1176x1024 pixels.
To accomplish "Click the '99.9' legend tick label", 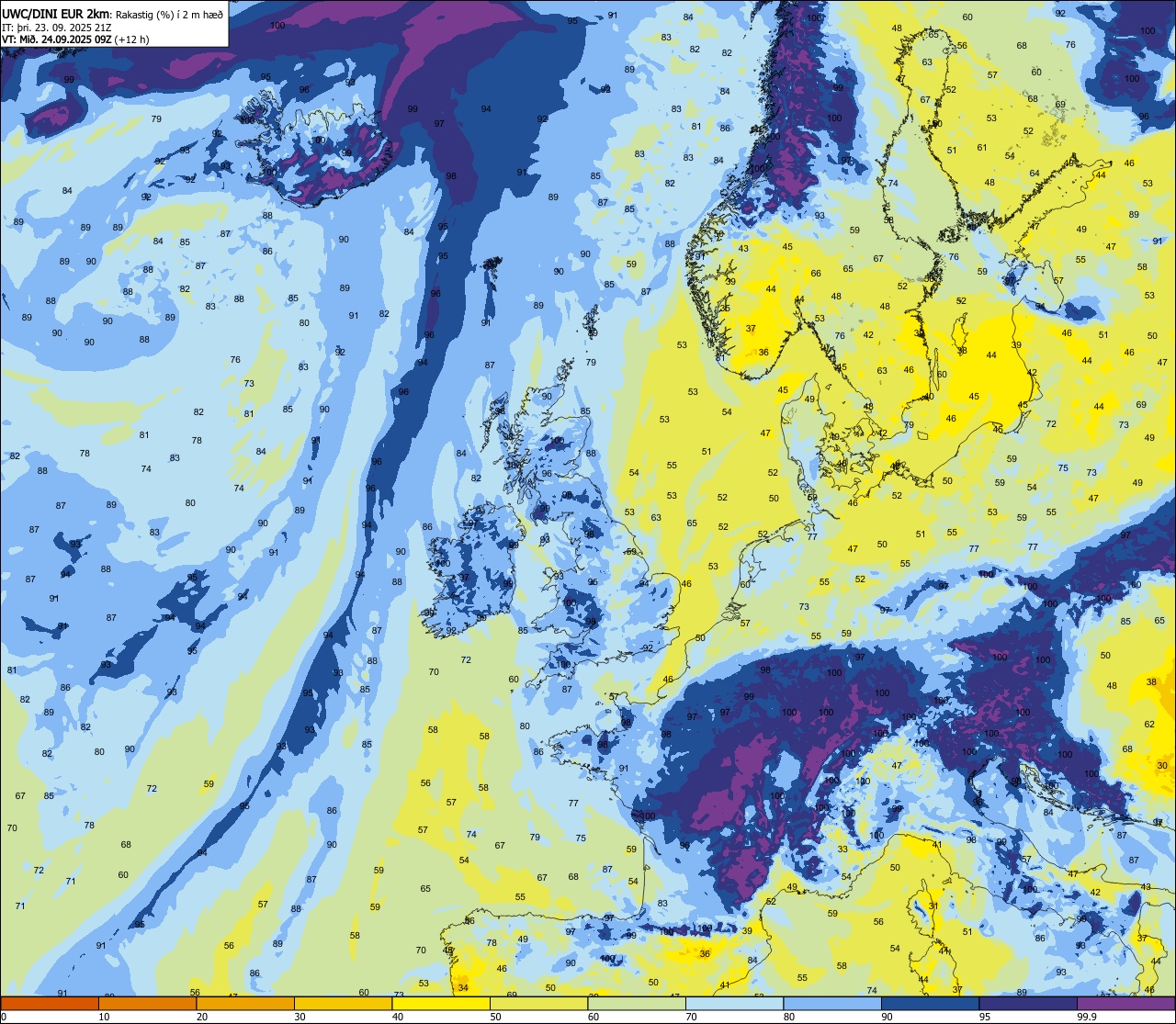I will pos(1087,1017).
